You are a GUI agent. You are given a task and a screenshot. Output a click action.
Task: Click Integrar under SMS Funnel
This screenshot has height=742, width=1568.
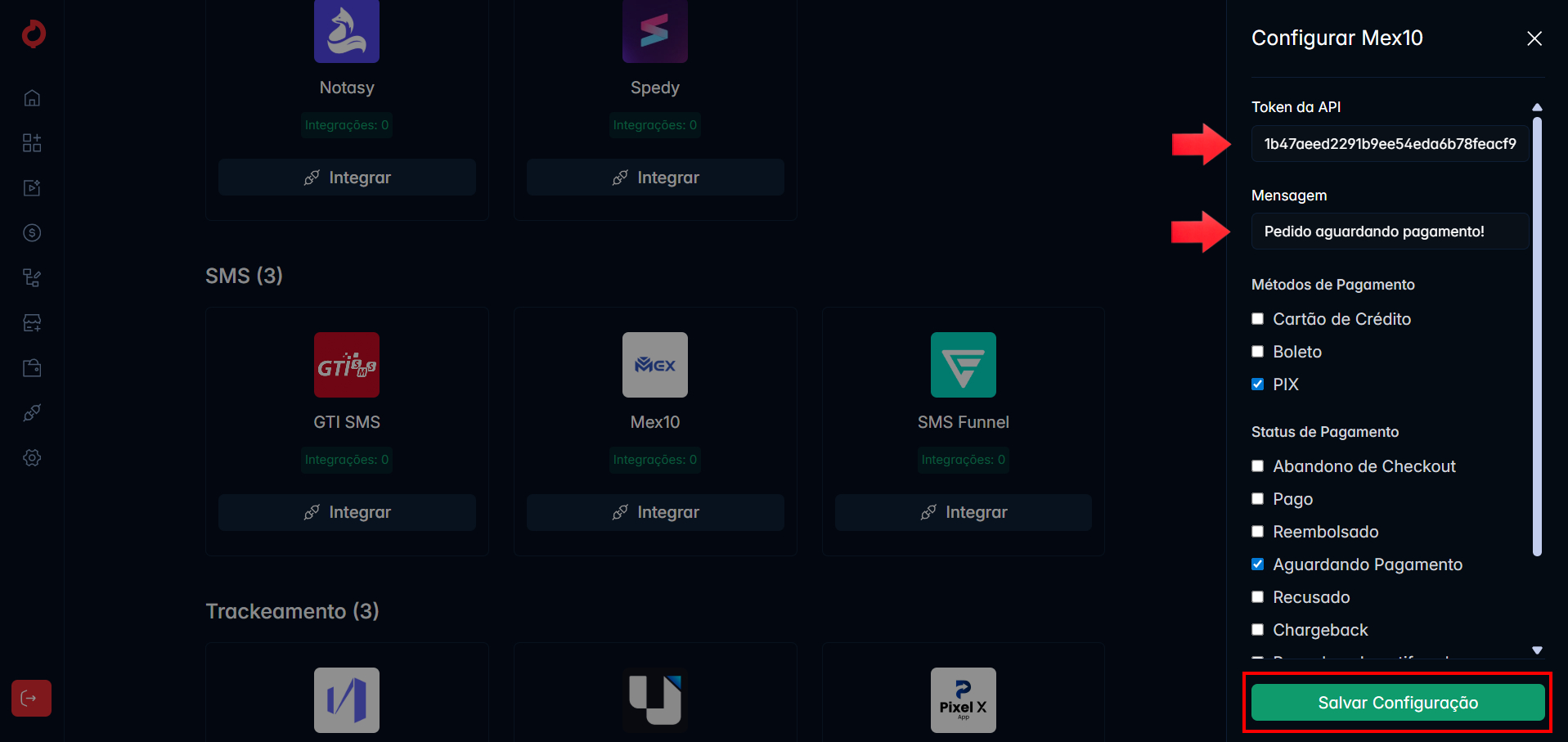pos(963,512)
